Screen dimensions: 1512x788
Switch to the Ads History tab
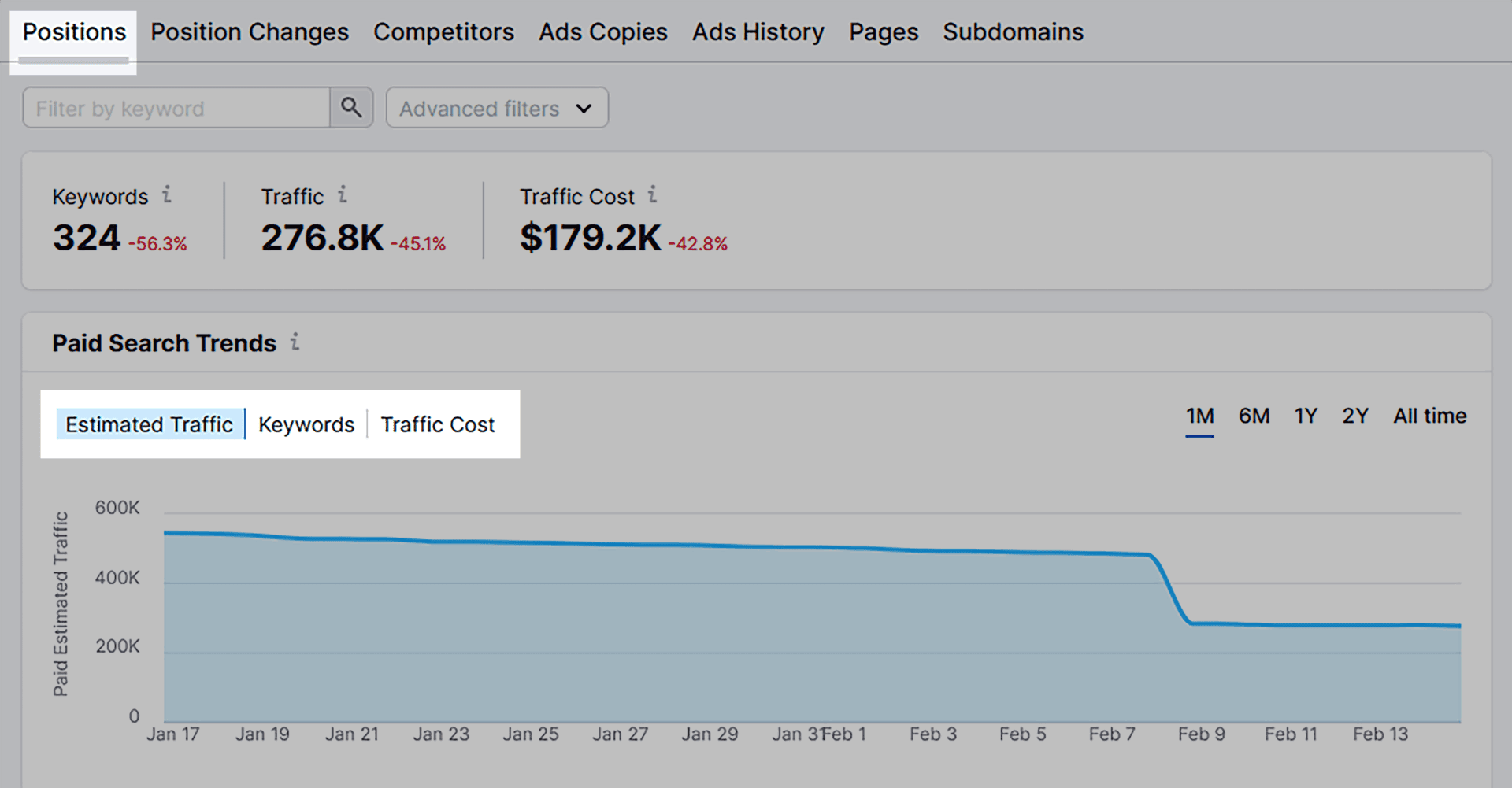[758, 32]
